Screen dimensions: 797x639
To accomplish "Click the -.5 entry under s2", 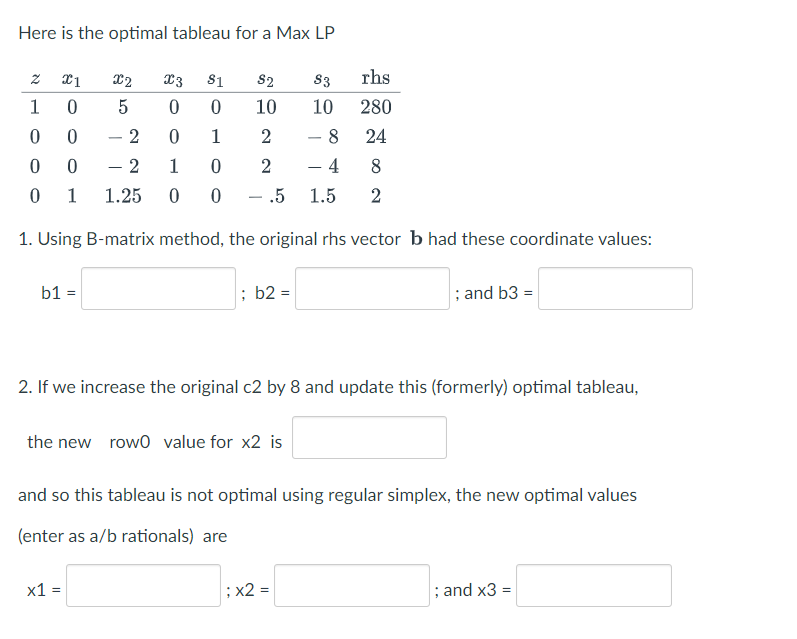I will point(266,196).
